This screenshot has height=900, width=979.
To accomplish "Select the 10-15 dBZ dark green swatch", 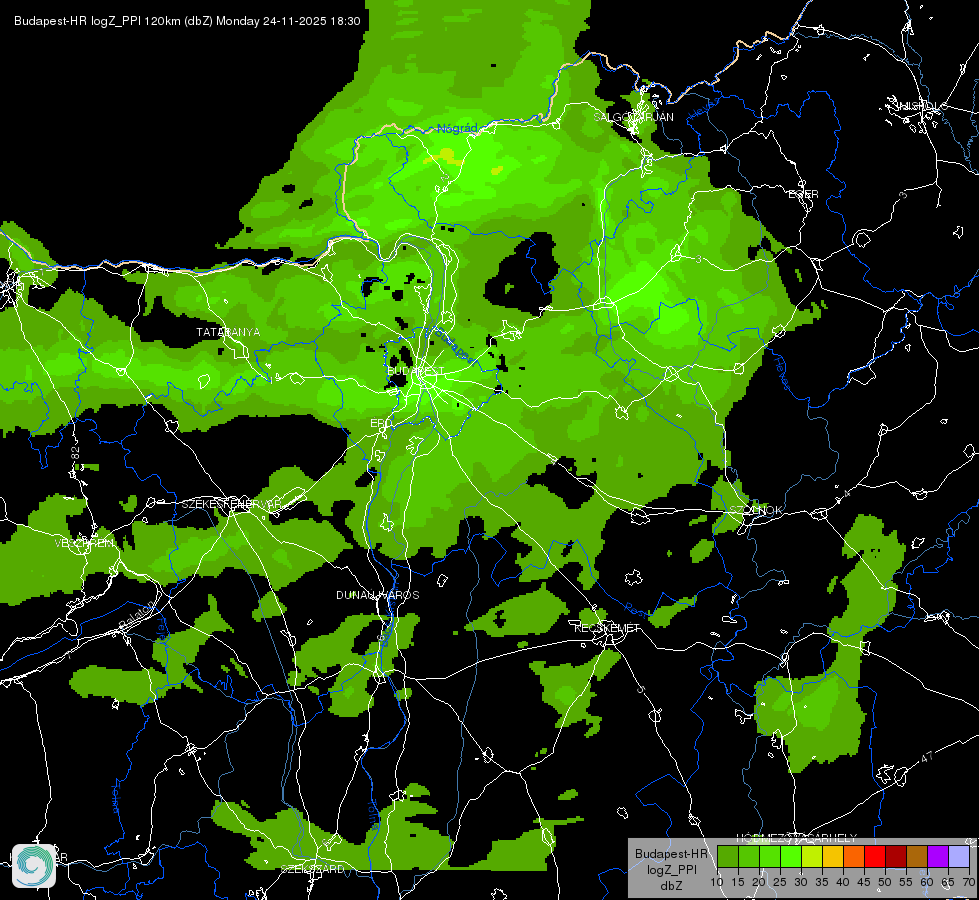I will (x=727, y=857).
